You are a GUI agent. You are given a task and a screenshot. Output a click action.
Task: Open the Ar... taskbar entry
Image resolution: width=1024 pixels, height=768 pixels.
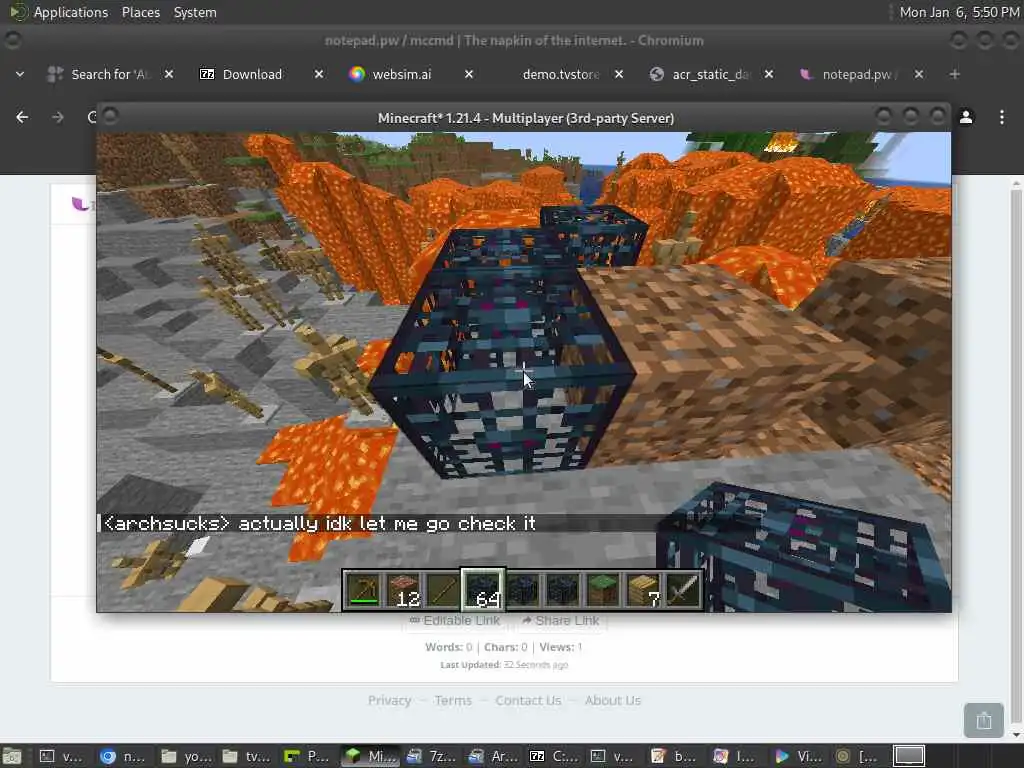click(x=494, y=756)
